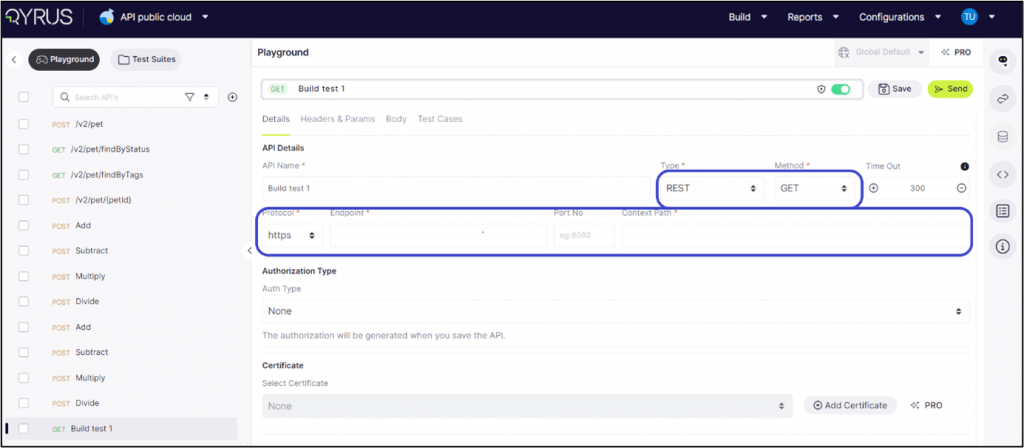This screenshot has height=448, width=1024.
Task: Click the filter funnel icon in search bar
Action: pyautogui.click(x=189, y=97)
